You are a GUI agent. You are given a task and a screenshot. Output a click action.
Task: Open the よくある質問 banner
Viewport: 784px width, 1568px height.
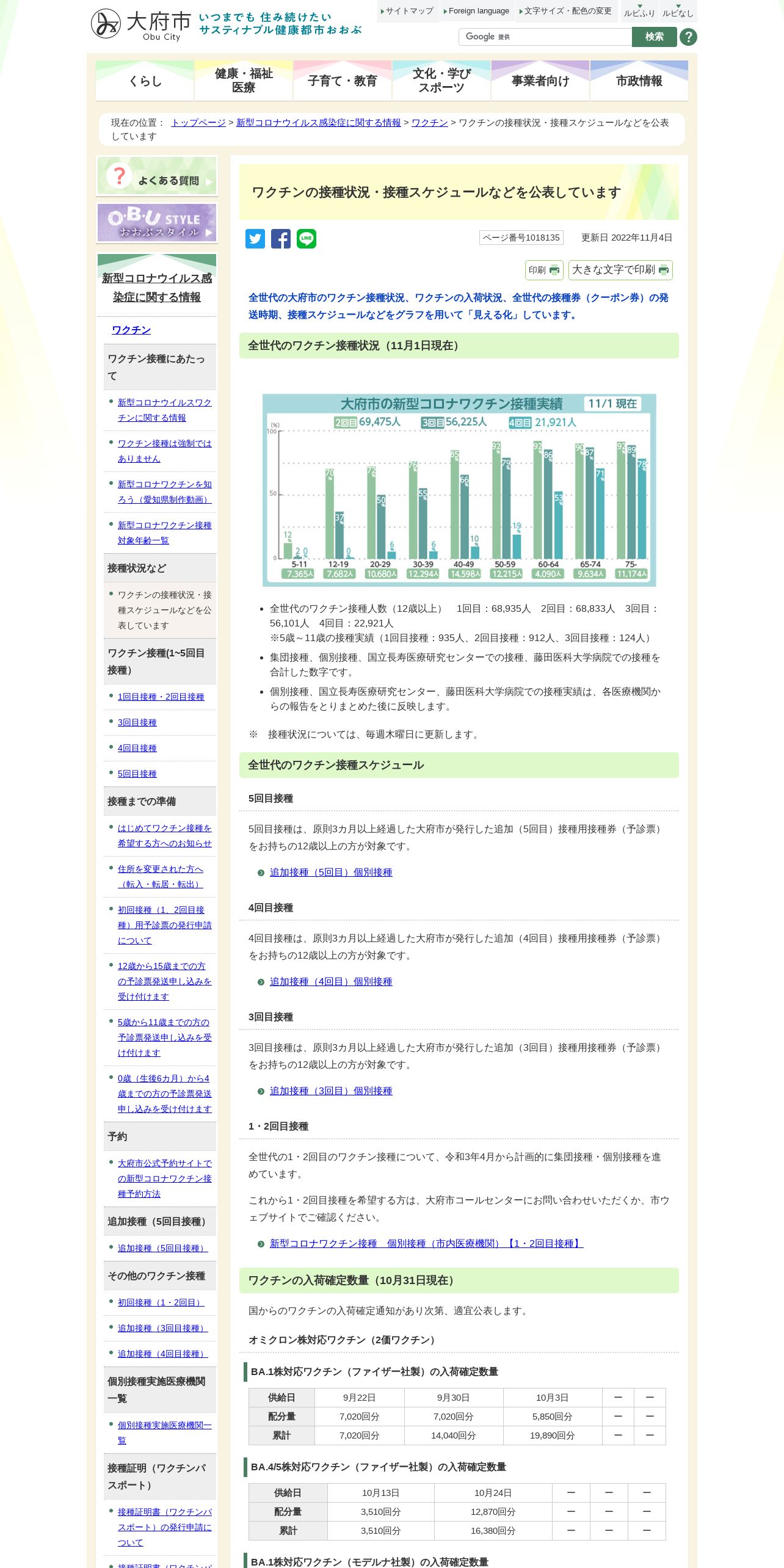[157, 176]
